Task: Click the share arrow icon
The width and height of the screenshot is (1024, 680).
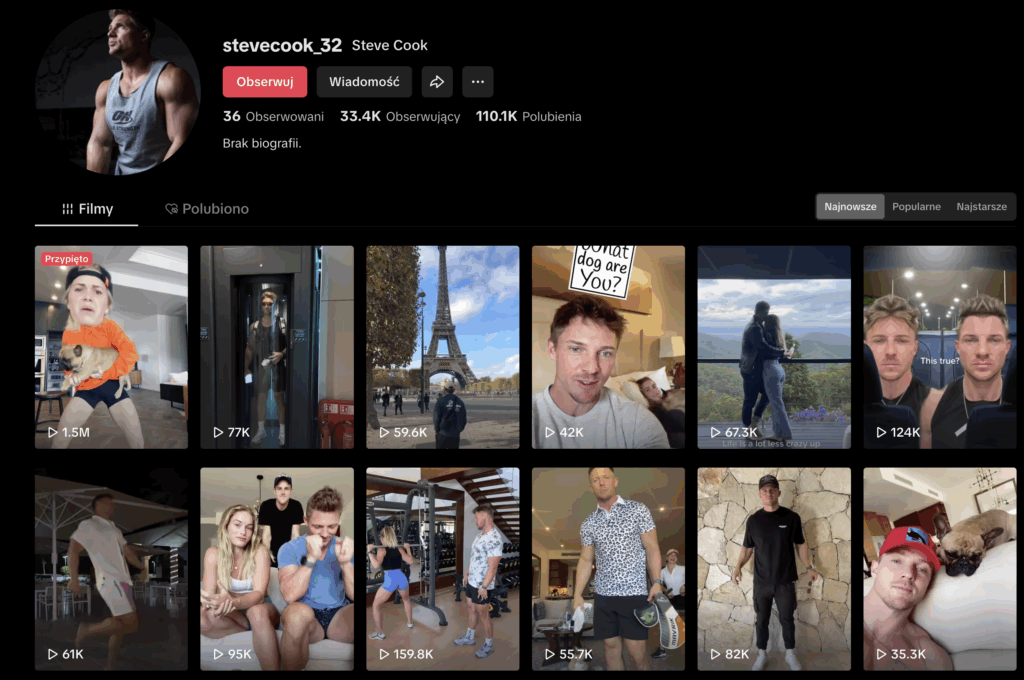Action: point(437,82)
